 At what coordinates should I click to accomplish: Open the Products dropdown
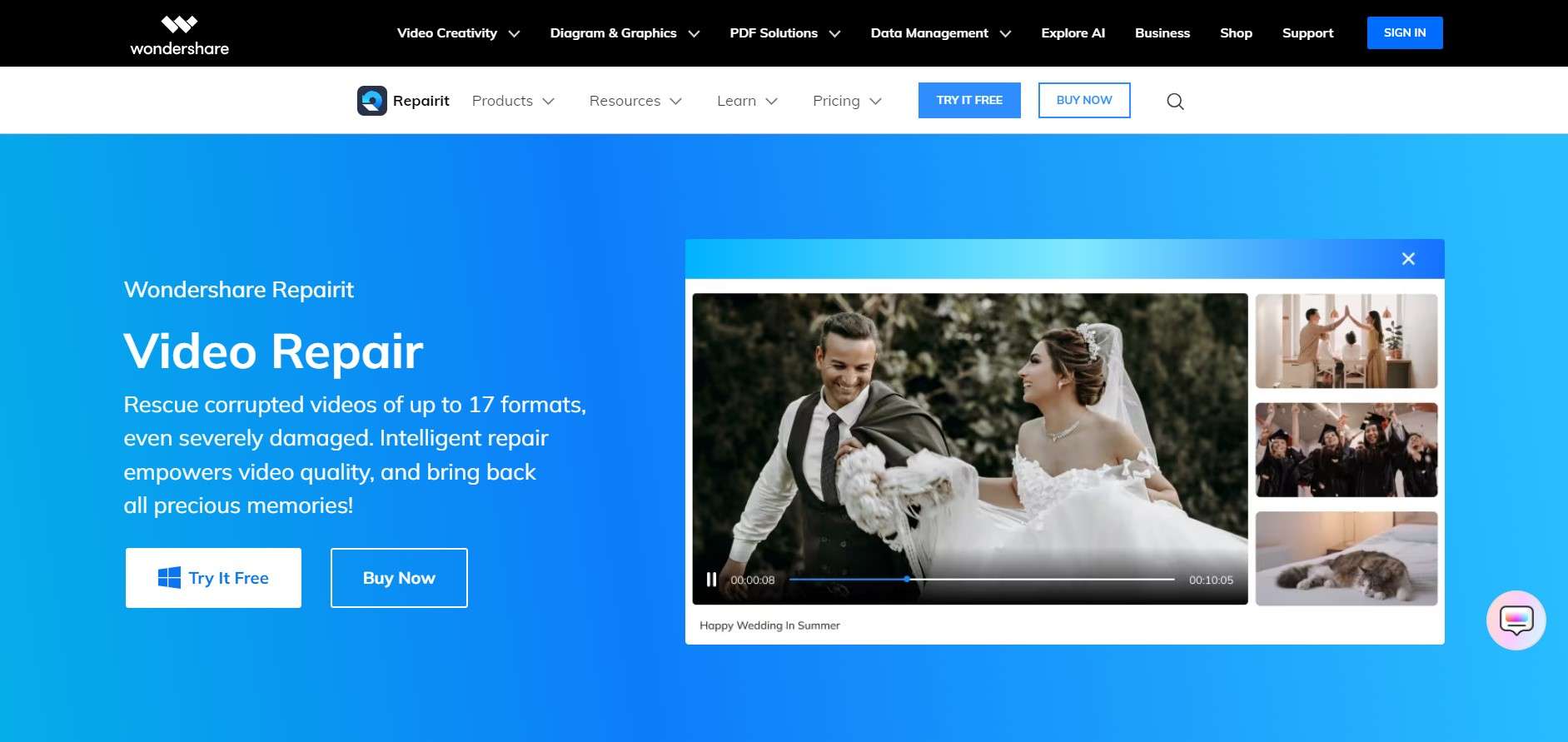pyautogui.click(x=513, y=101)
